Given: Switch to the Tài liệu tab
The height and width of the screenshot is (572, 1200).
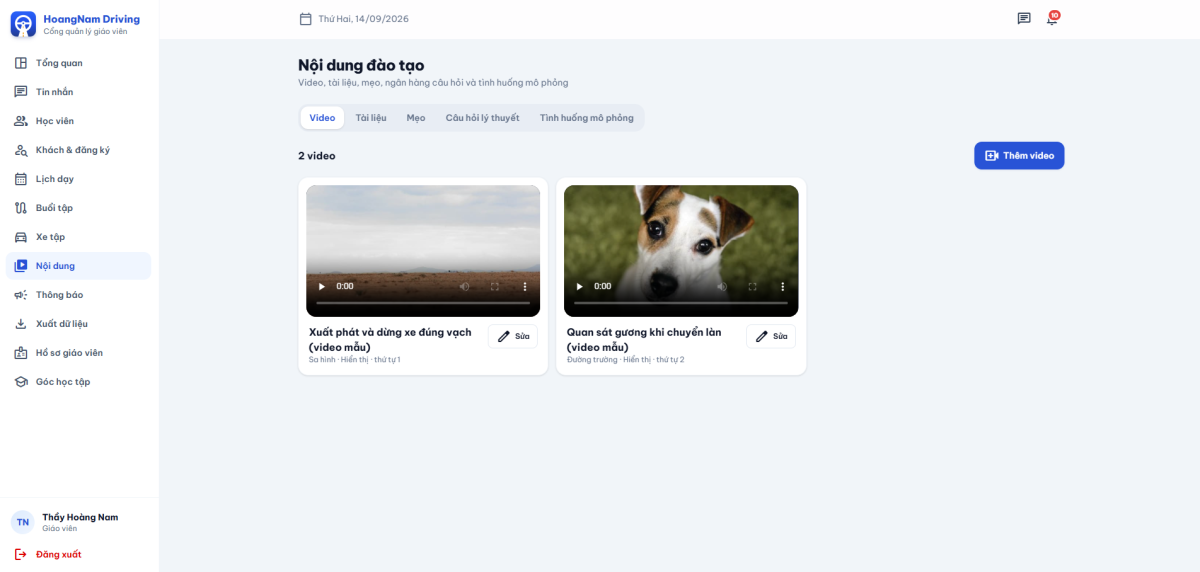Looking at the screenshot, I should click(371, 118).
